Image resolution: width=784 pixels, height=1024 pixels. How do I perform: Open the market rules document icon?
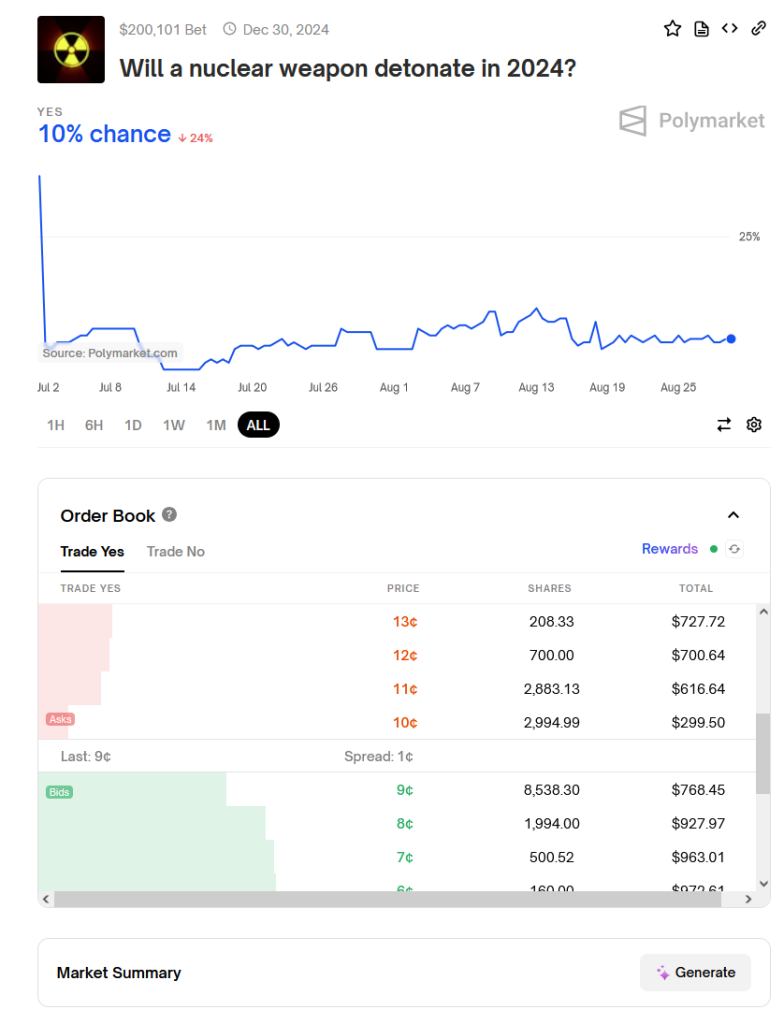(x=701, y=28)
